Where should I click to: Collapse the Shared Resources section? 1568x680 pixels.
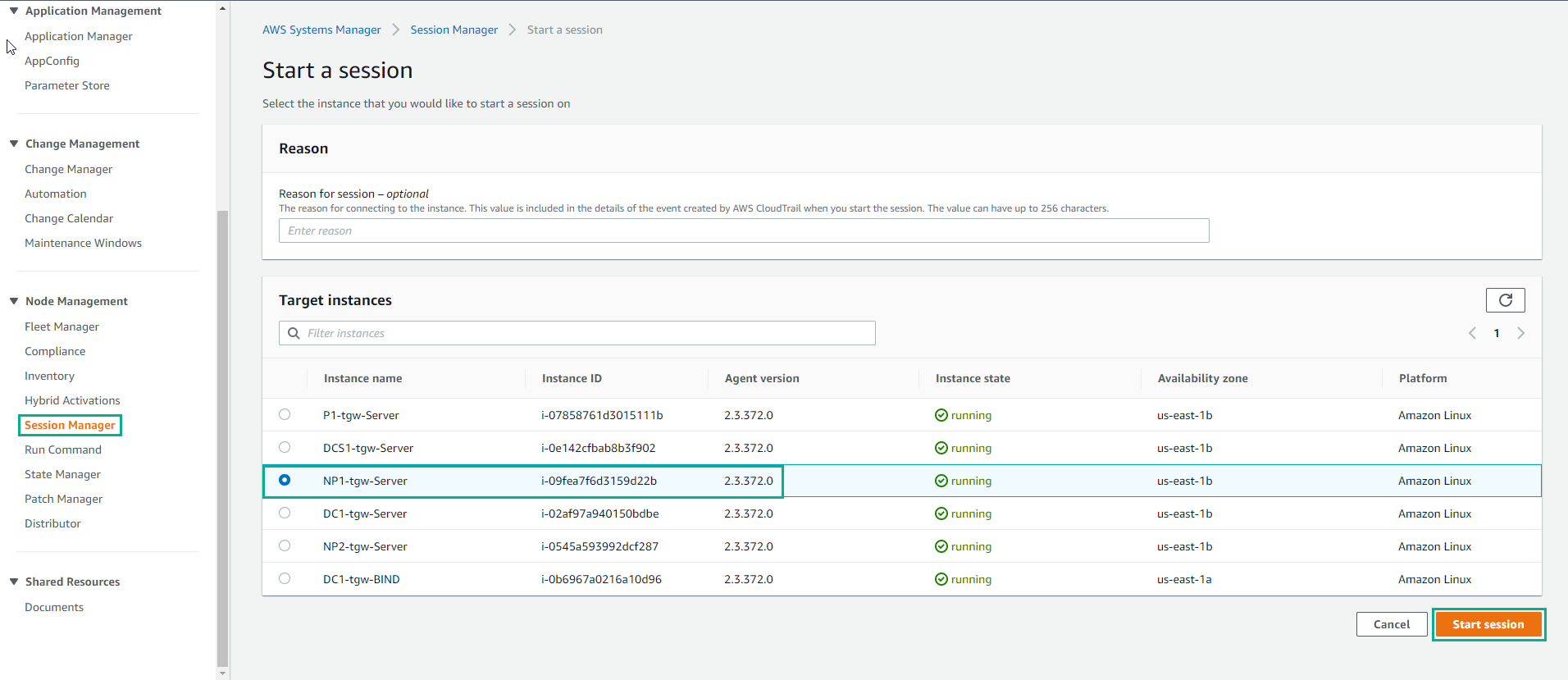click(14, 582)
